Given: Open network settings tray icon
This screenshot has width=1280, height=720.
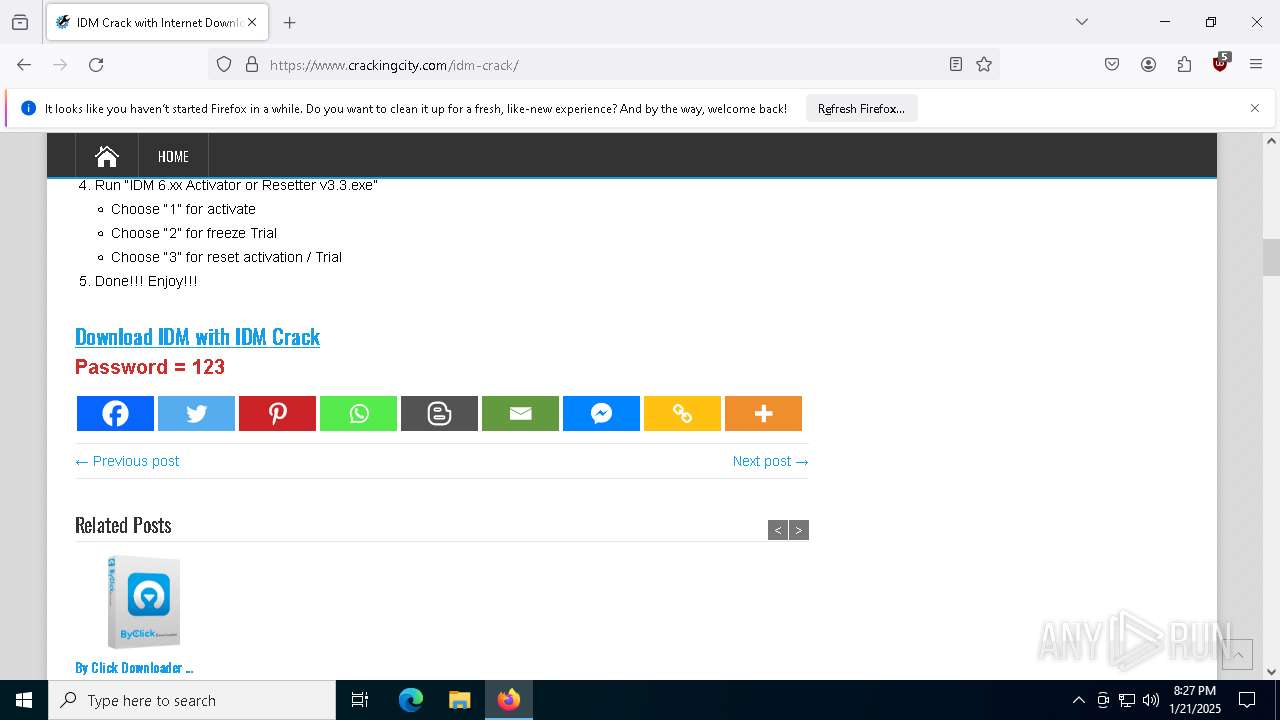Looking at the screenshot, I should click(1127, 700).
